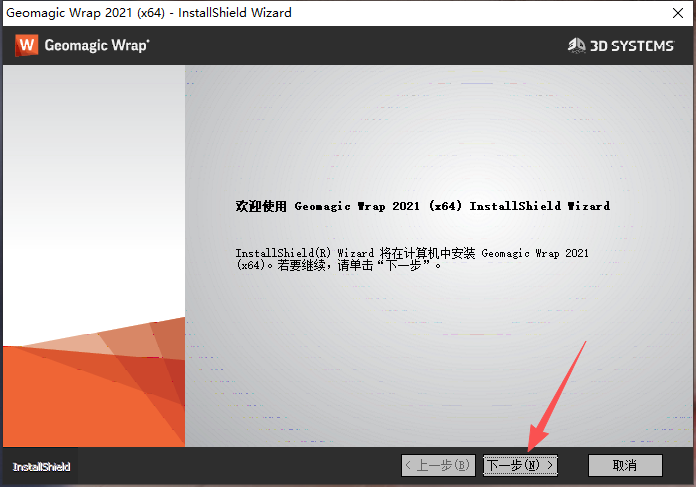Click the InstallShield(R) Wizard description paragraph
The width and height of the screenshot is (696, 487).
[412, 260]
